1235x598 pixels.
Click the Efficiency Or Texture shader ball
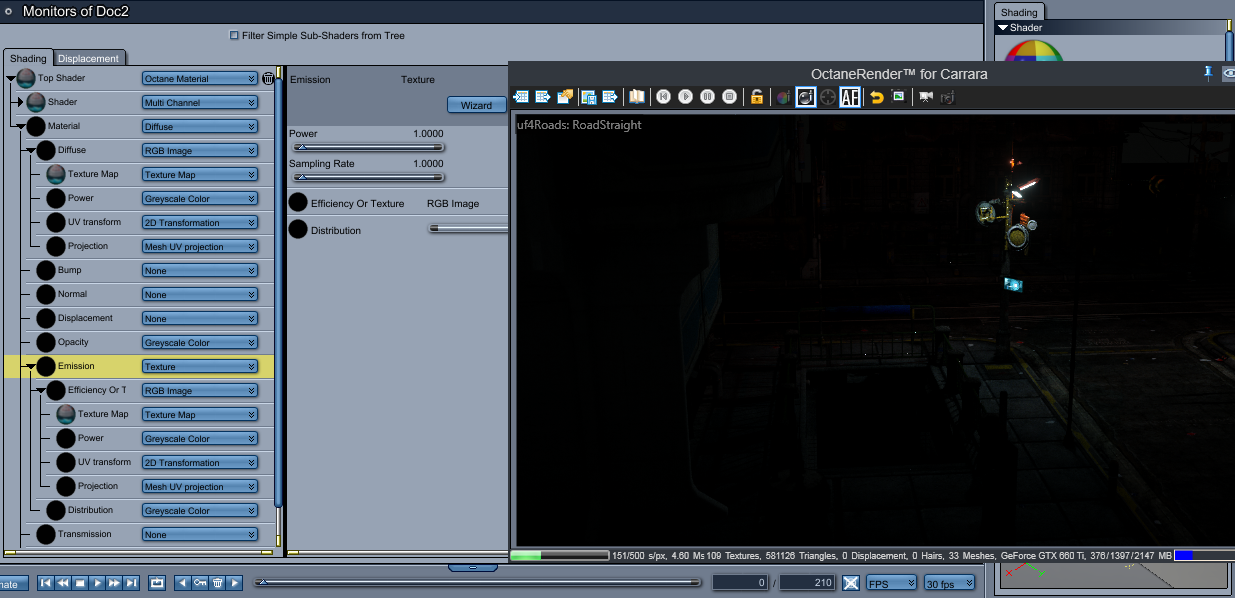pos(298,203)
